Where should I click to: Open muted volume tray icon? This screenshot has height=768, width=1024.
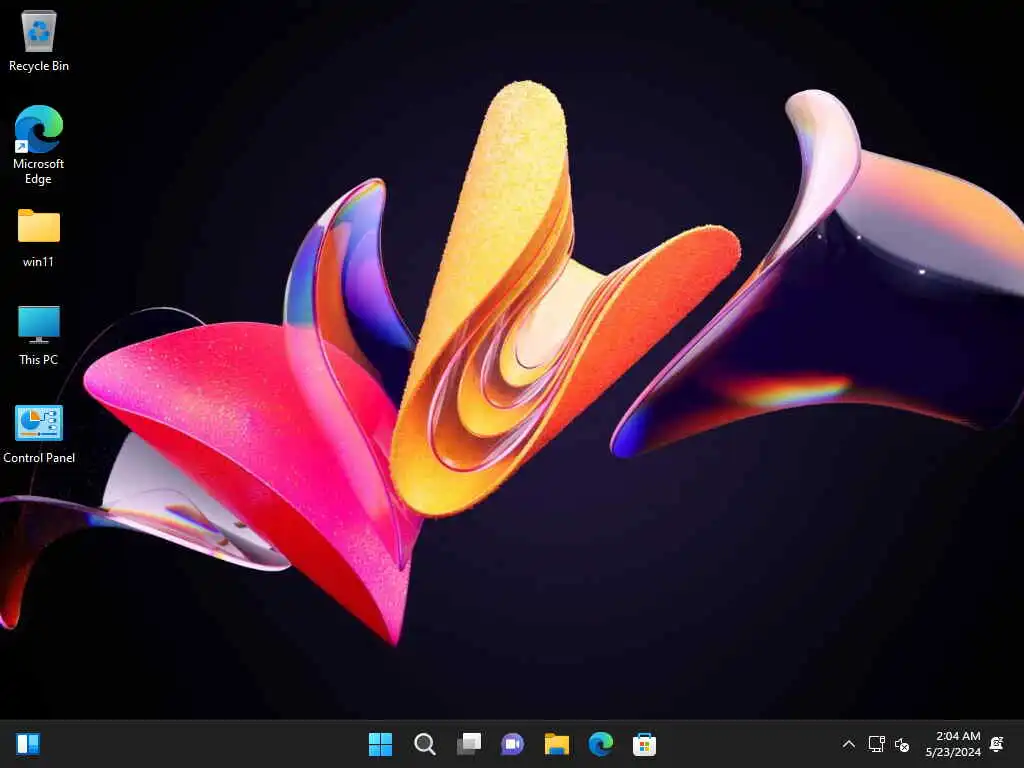pyautogui.click(x=902, y=744)
